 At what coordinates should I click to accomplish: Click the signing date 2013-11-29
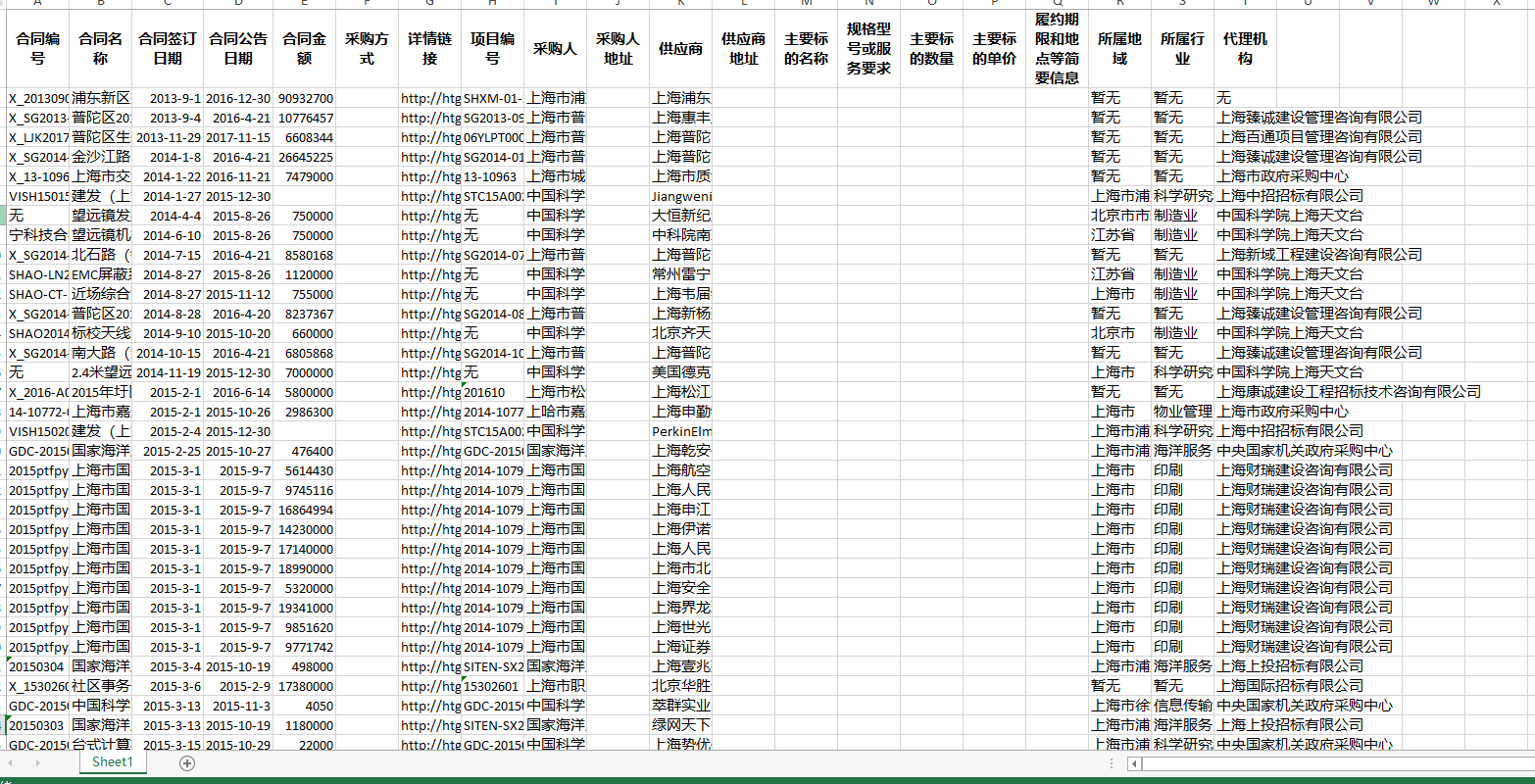(x=168, y=137)
